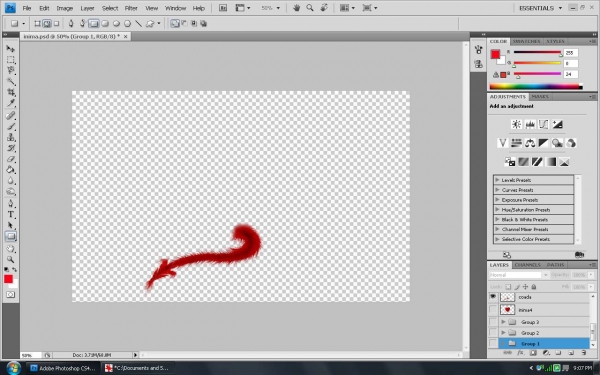This screenshot has height=375, width=600.
Task: Show the Group 1 layer group
Action: [x=493, y=343]
